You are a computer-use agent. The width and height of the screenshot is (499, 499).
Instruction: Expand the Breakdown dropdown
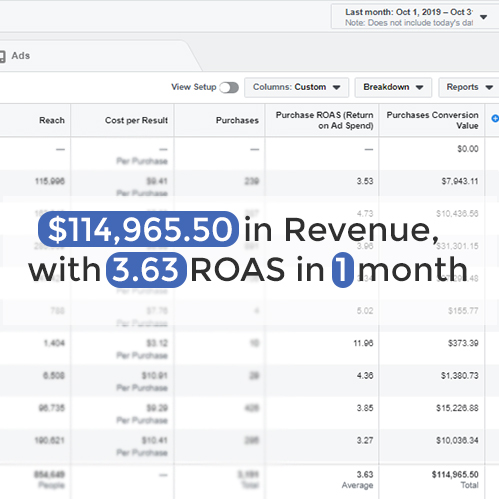pos(393,87)
